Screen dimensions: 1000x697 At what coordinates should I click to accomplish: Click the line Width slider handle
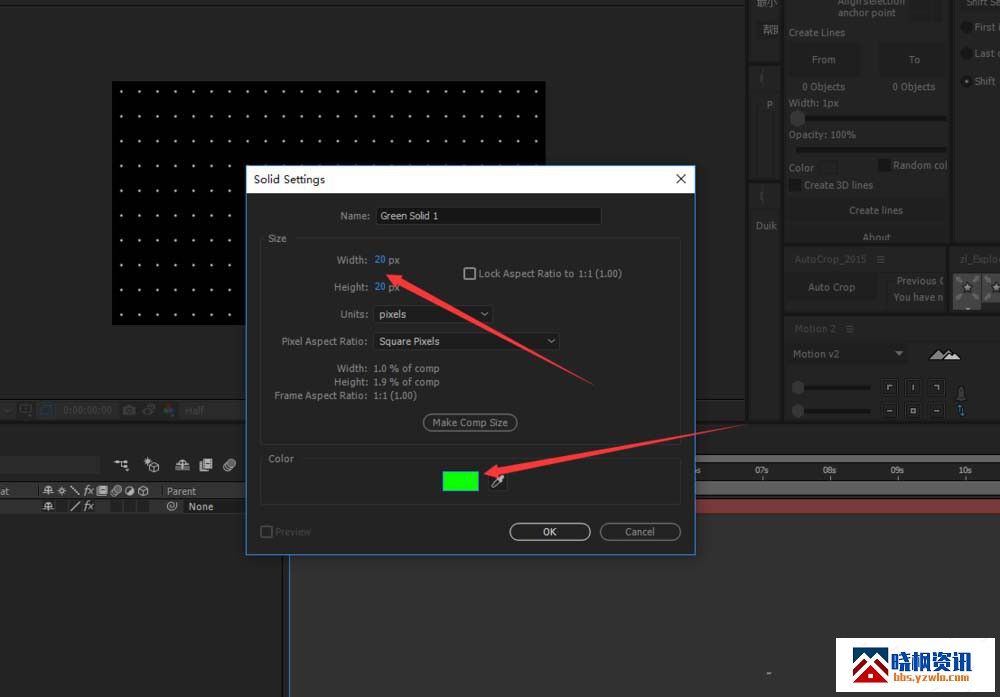point(797,119)
